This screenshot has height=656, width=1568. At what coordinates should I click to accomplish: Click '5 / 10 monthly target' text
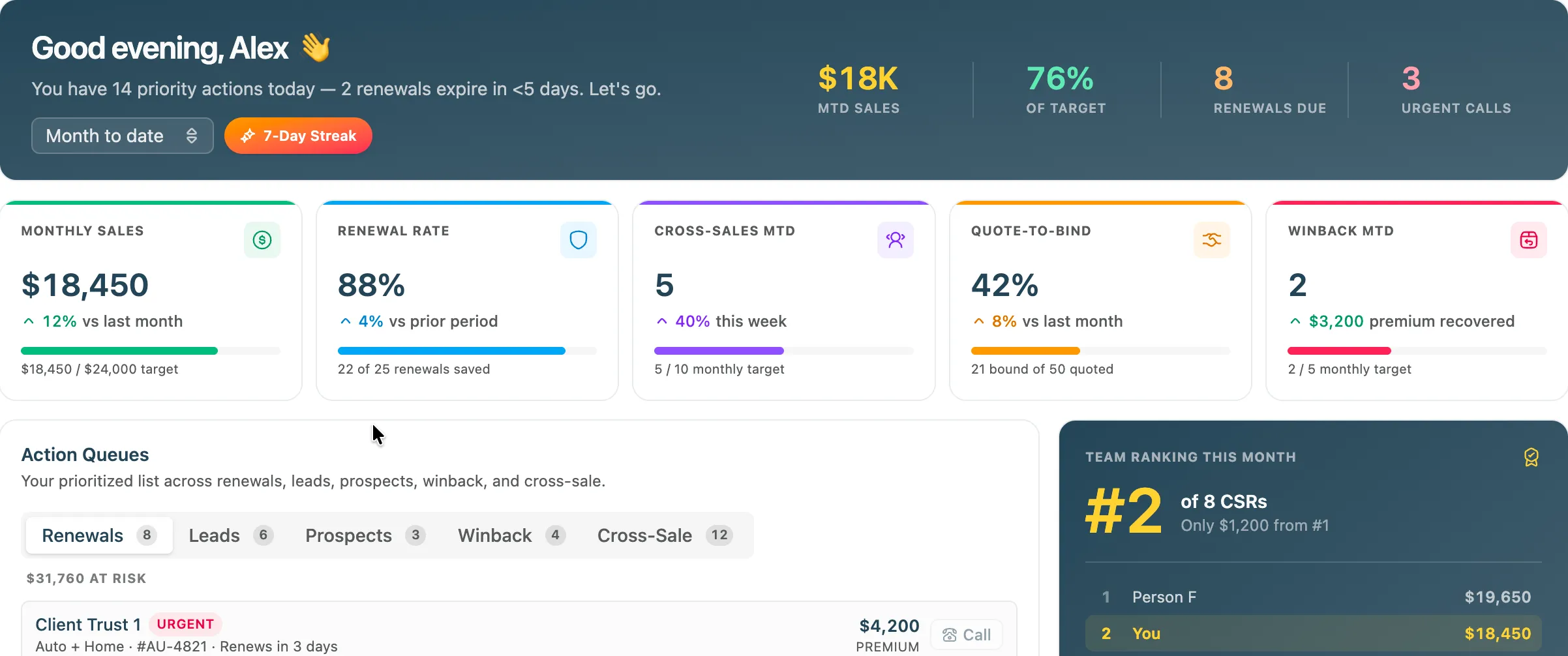719,369
